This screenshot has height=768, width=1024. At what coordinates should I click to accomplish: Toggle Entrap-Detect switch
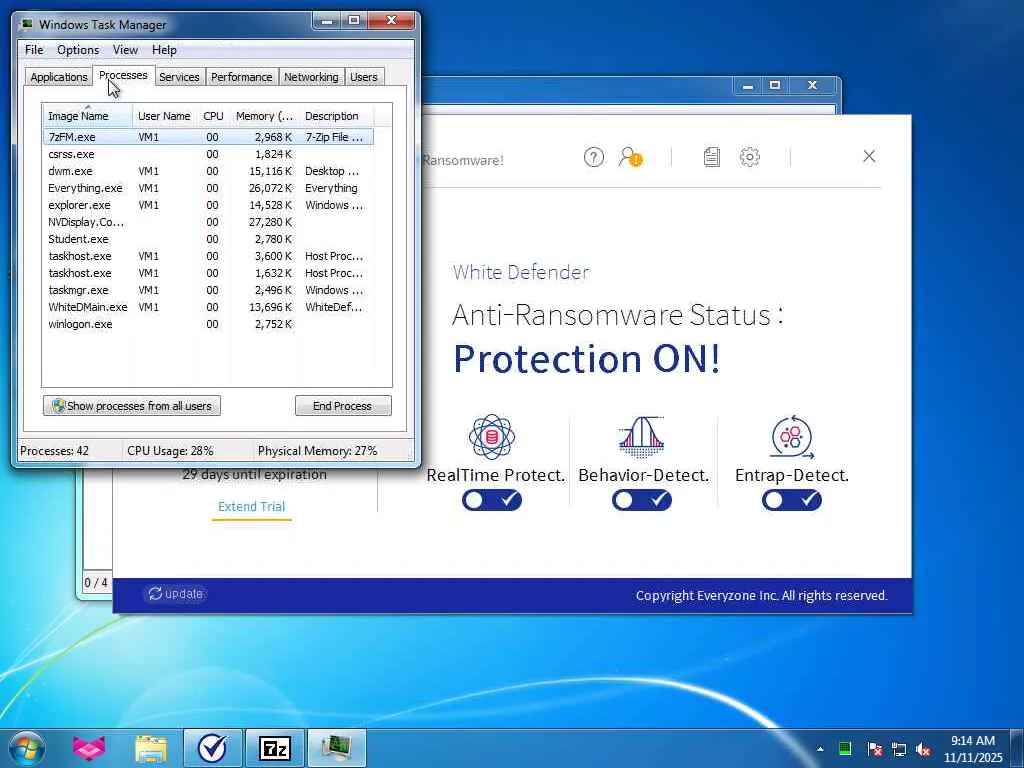(792, 500)
